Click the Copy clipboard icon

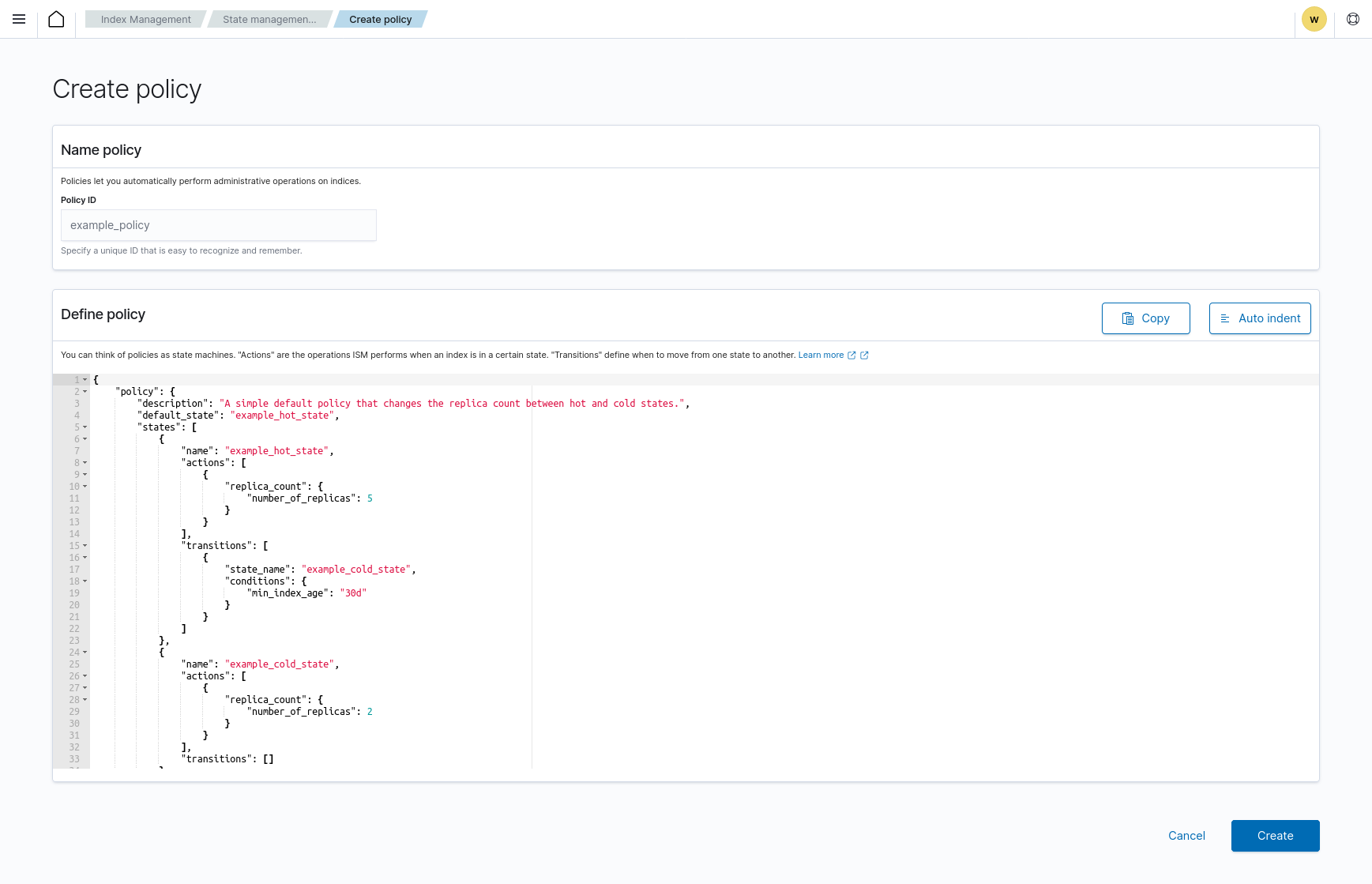tap(1128, 318)
